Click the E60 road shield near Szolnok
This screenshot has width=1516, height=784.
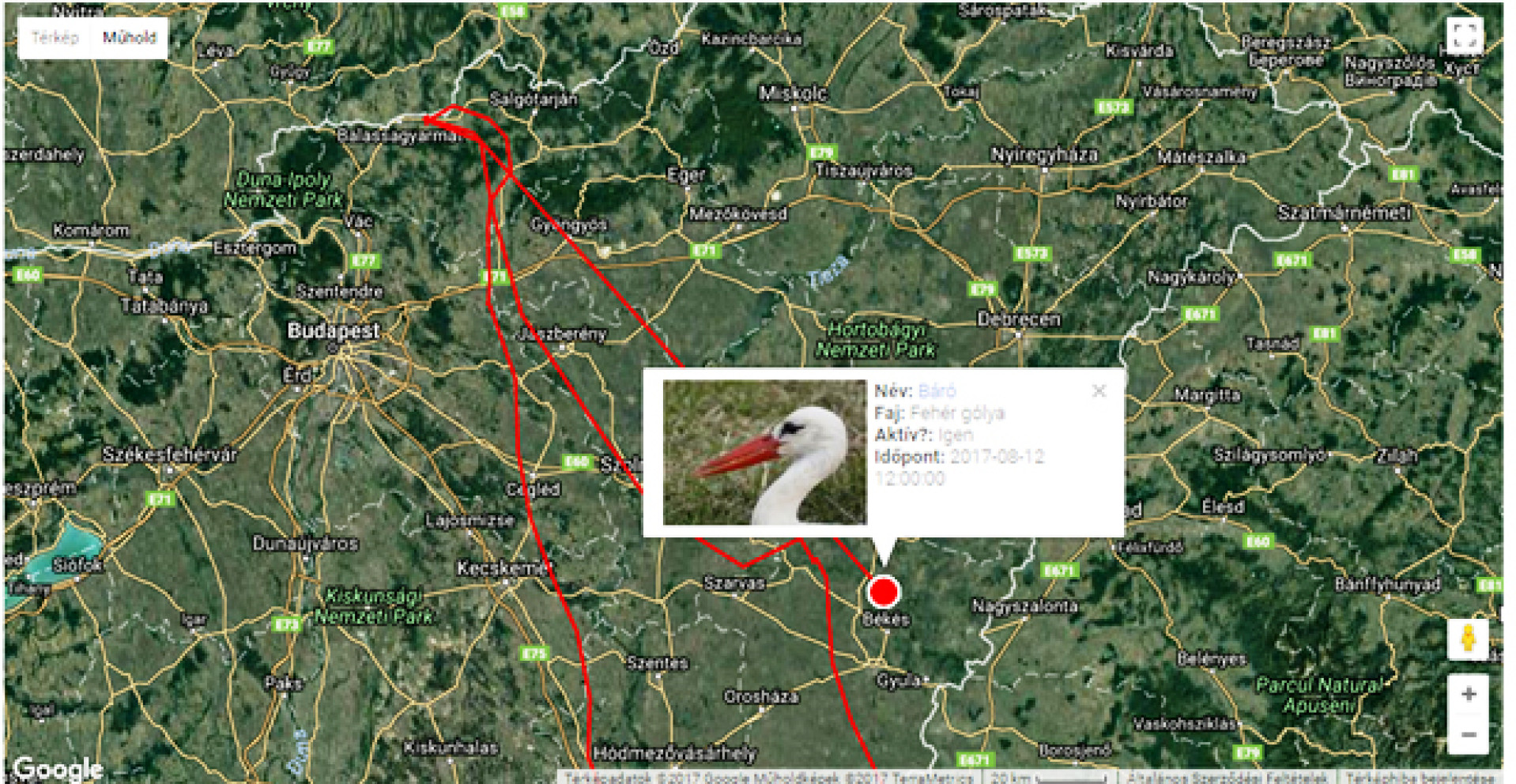[578, 462]
